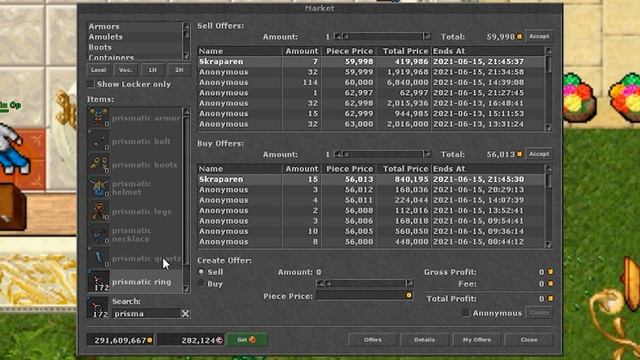The width and height of the screenshot is (640, 360).
Task: Toggle the Voc. filter button
Action: (x=125, y=70)
